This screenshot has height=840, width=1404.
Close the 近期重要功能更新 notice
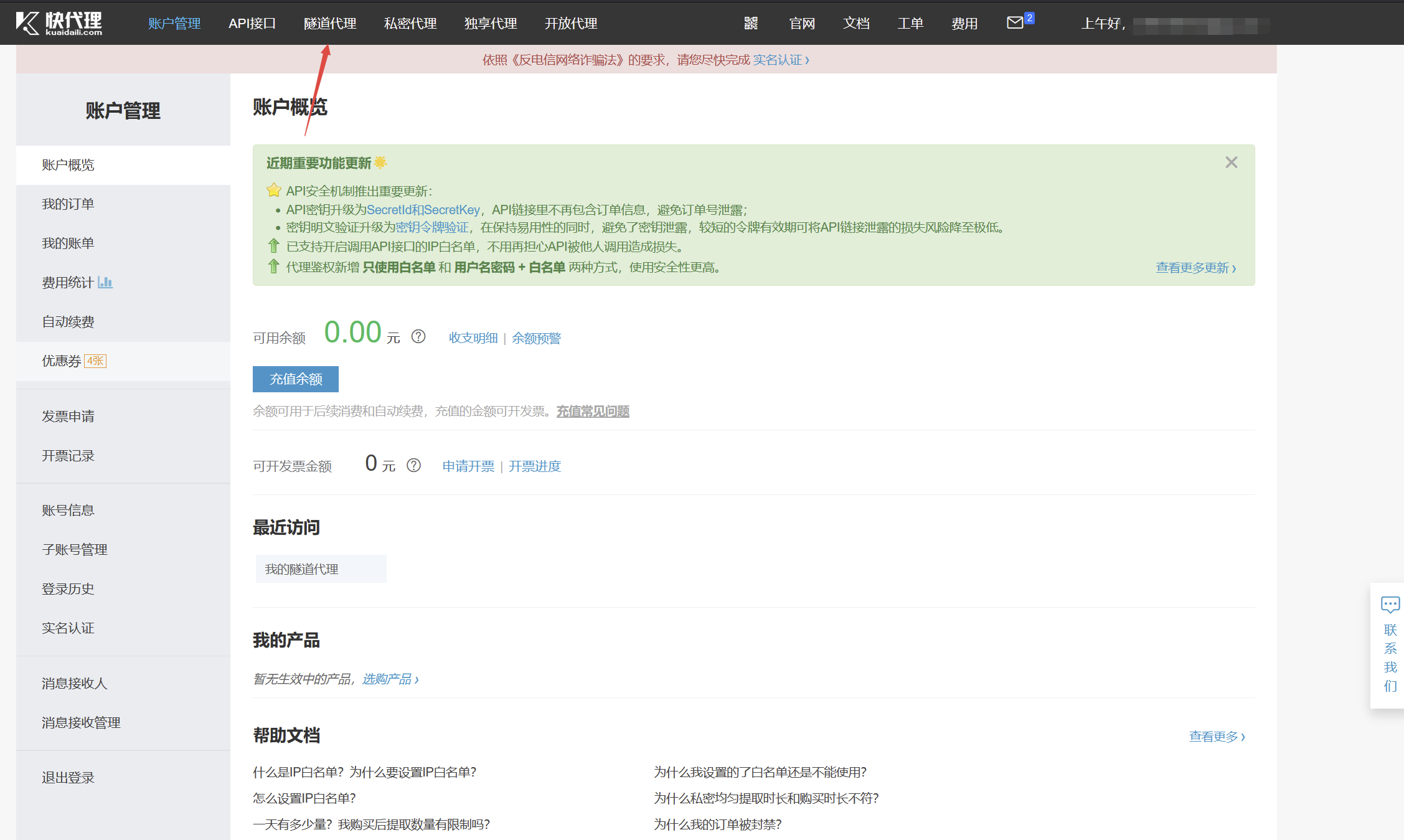(1231, 163)
